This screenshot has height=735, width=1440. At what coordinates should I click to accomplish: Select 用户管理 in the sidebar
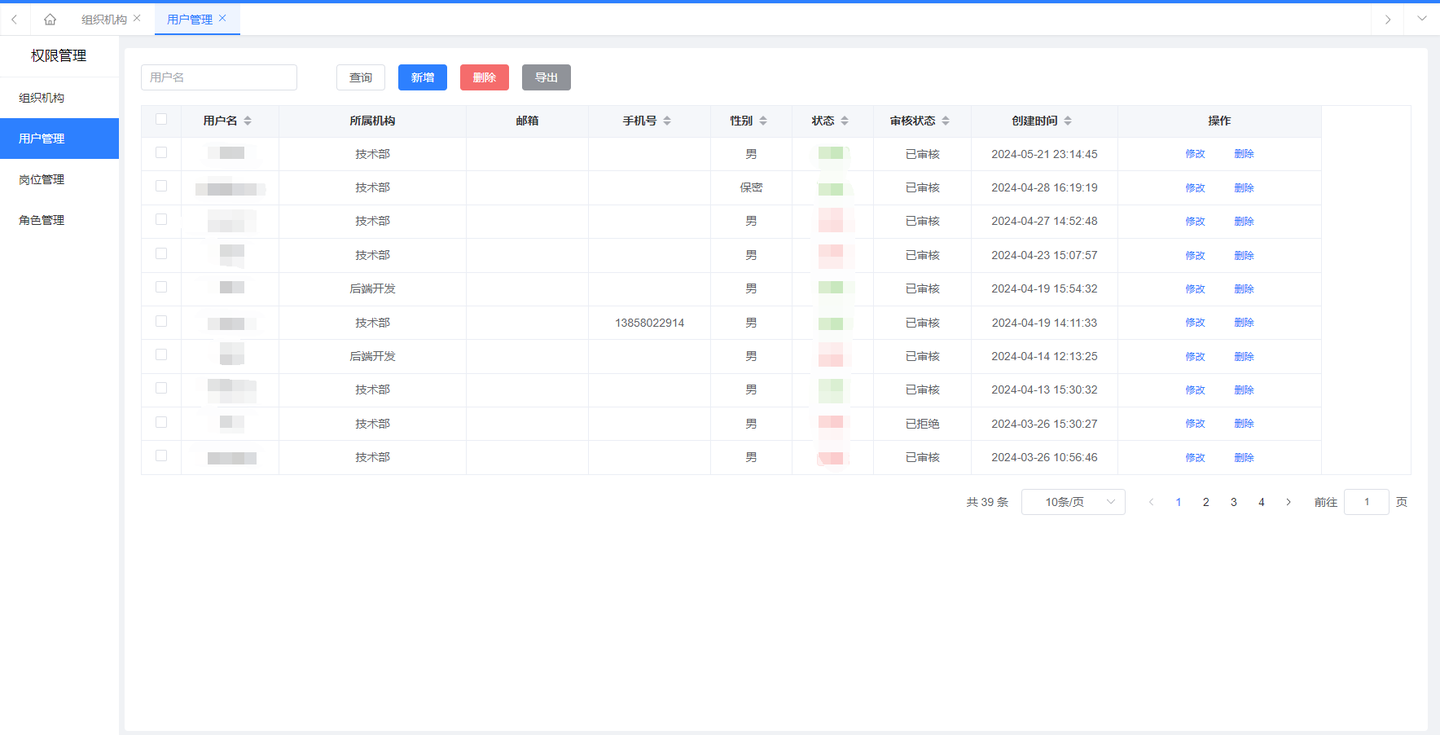tap(59, 138)
